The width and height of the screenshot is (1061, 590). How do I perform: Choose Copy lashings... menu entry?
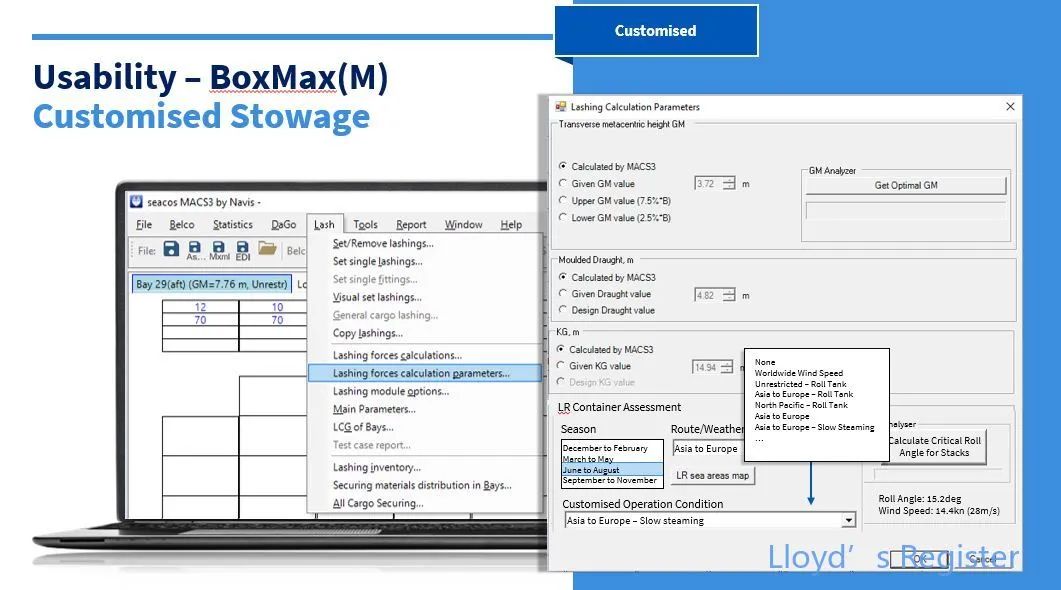pyautogui.click(x=425, y=333)
